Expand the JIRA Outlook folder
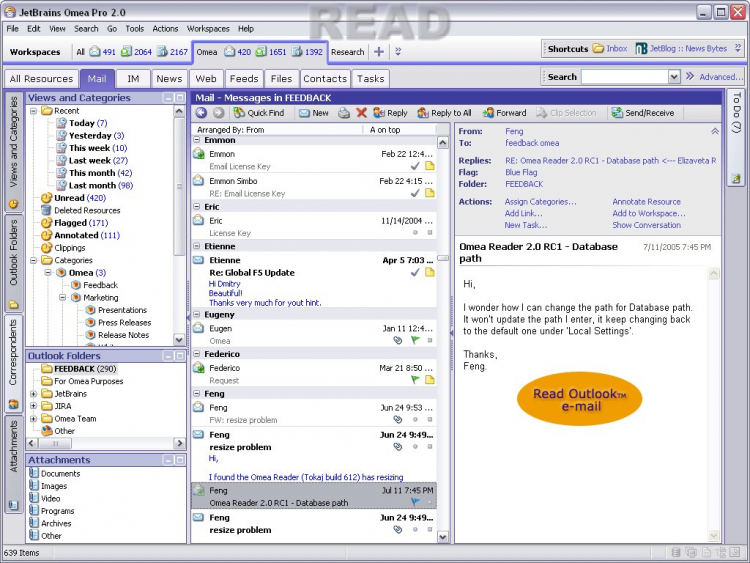Screen dimensions: 750x563 [x=33, y=406]
